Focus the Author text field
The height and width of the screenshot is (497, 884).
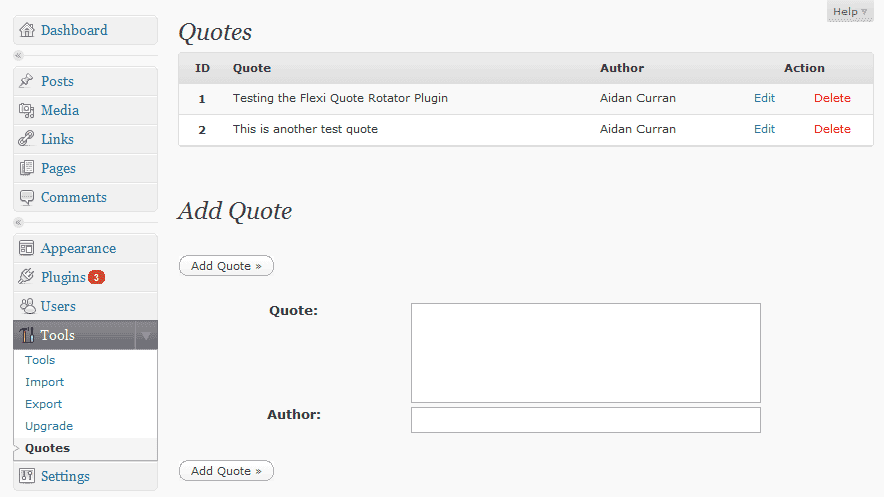[x=585, y=420]
